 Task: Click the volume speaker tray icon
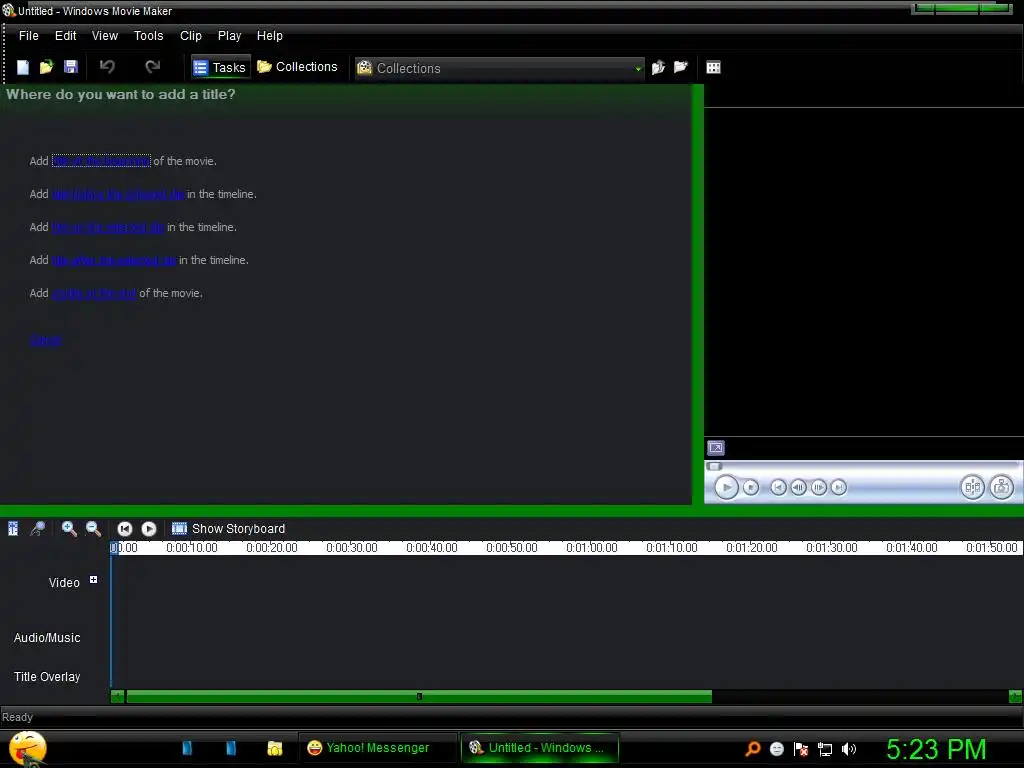click(x=848, y=749)
